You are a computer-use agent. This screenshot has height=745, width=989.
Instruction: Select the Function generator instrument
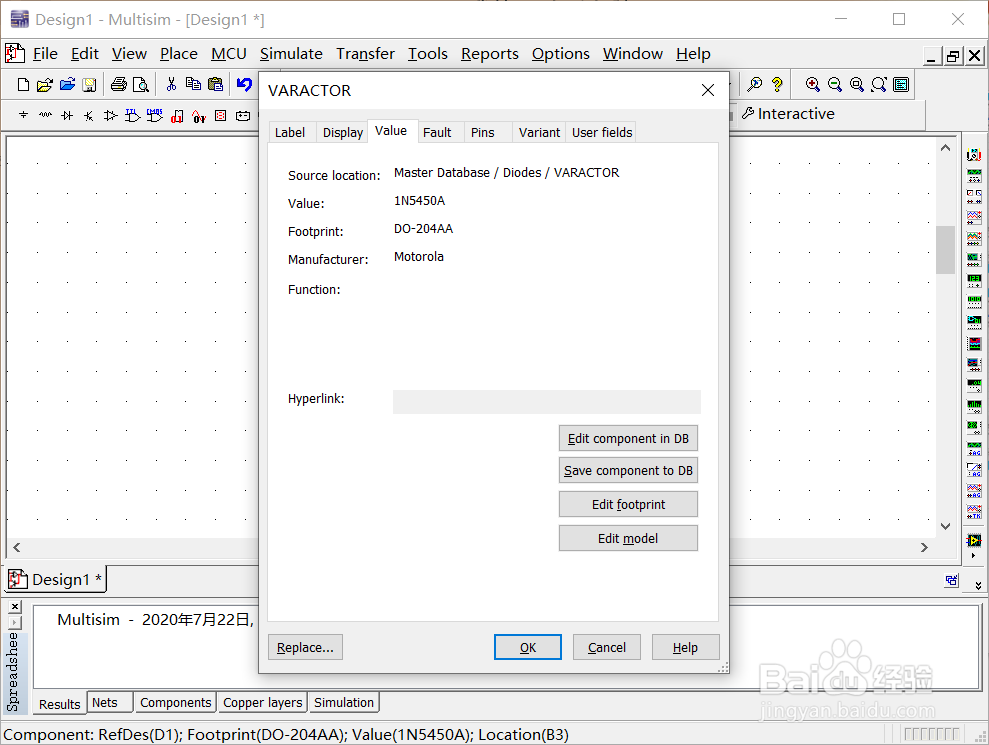tap(974, 175)
